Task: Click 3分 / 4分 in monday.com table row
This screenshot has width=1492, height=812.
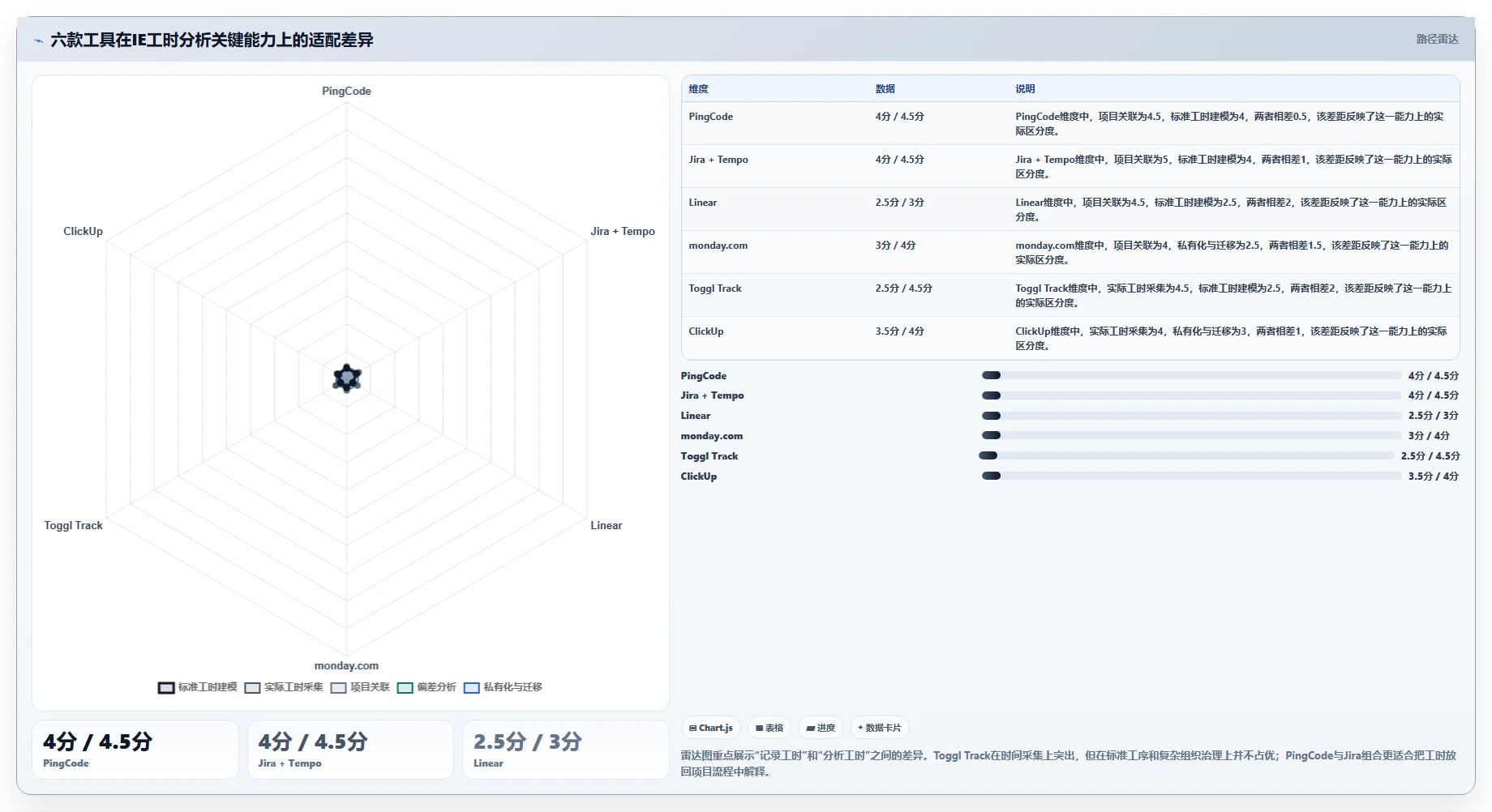Action: coord(895,246)
